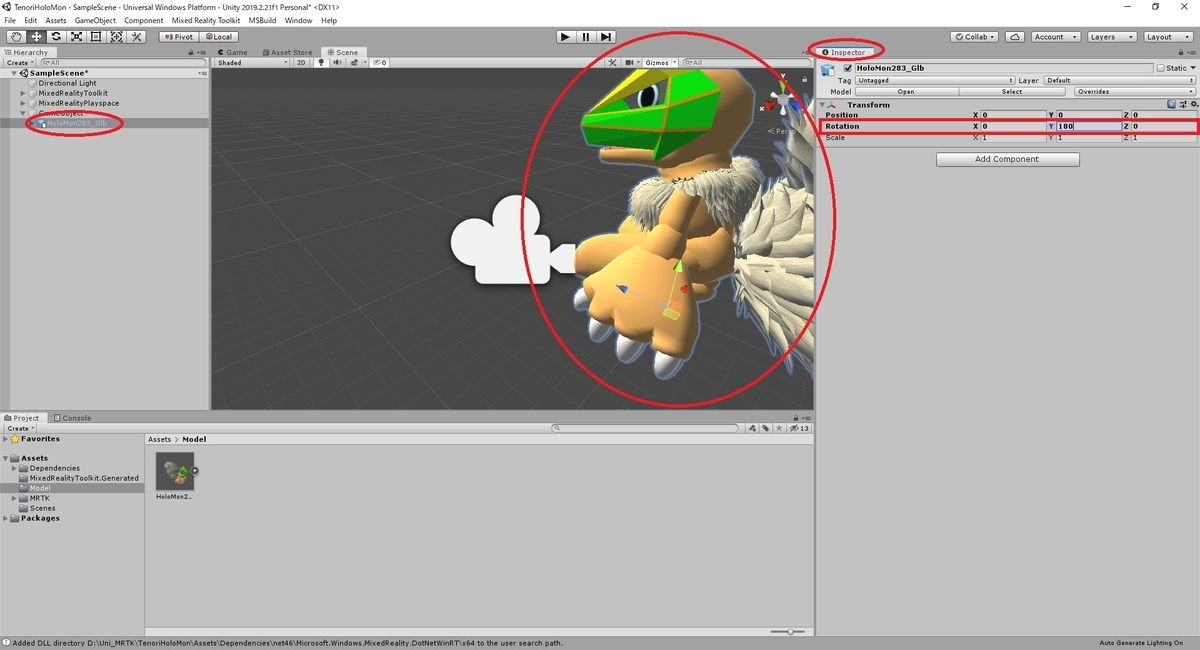
Task: Expand MixedRealityToolkit in Hierarchy
Action: [x=24, y=93]
